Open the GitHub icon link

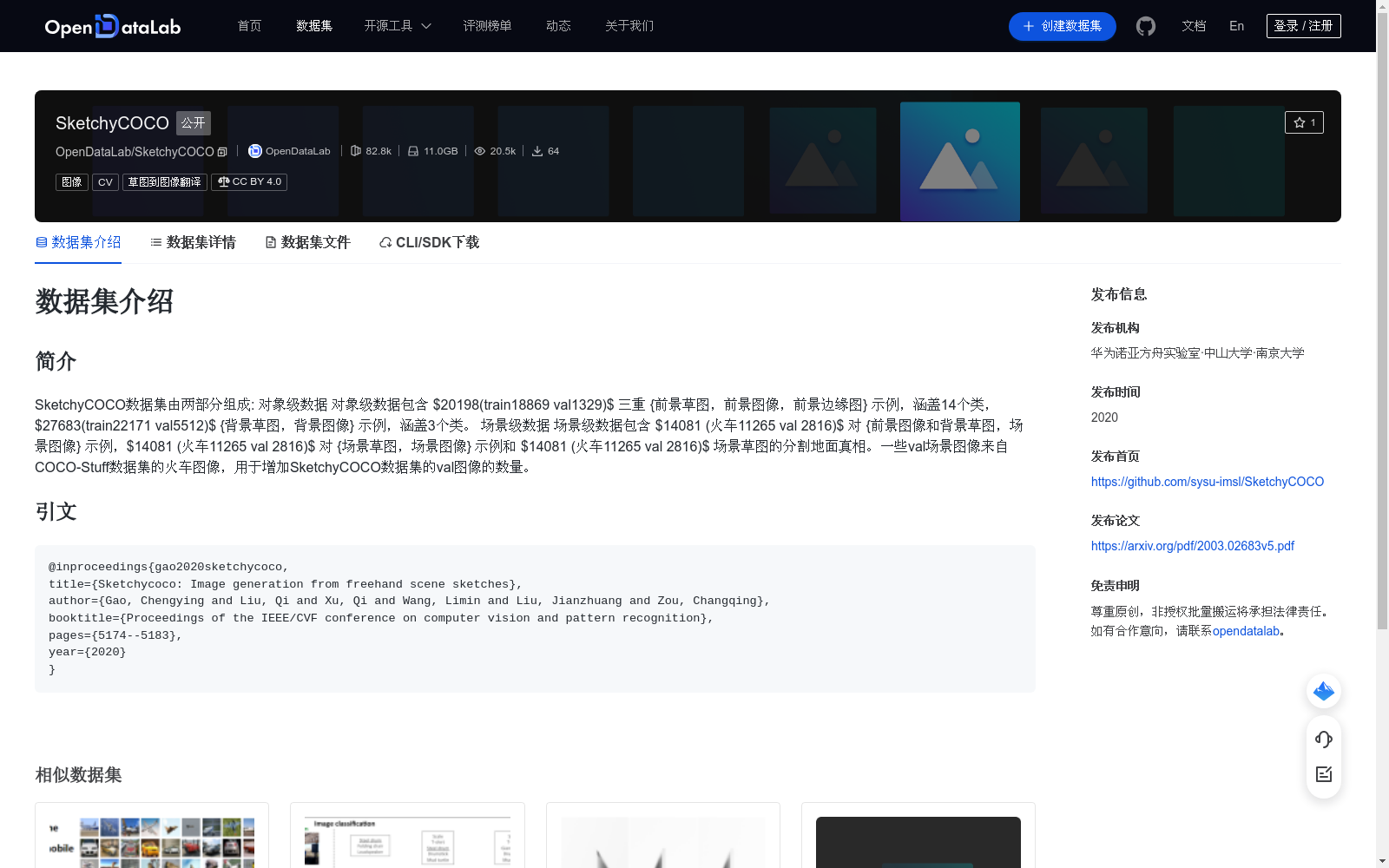1146,26
